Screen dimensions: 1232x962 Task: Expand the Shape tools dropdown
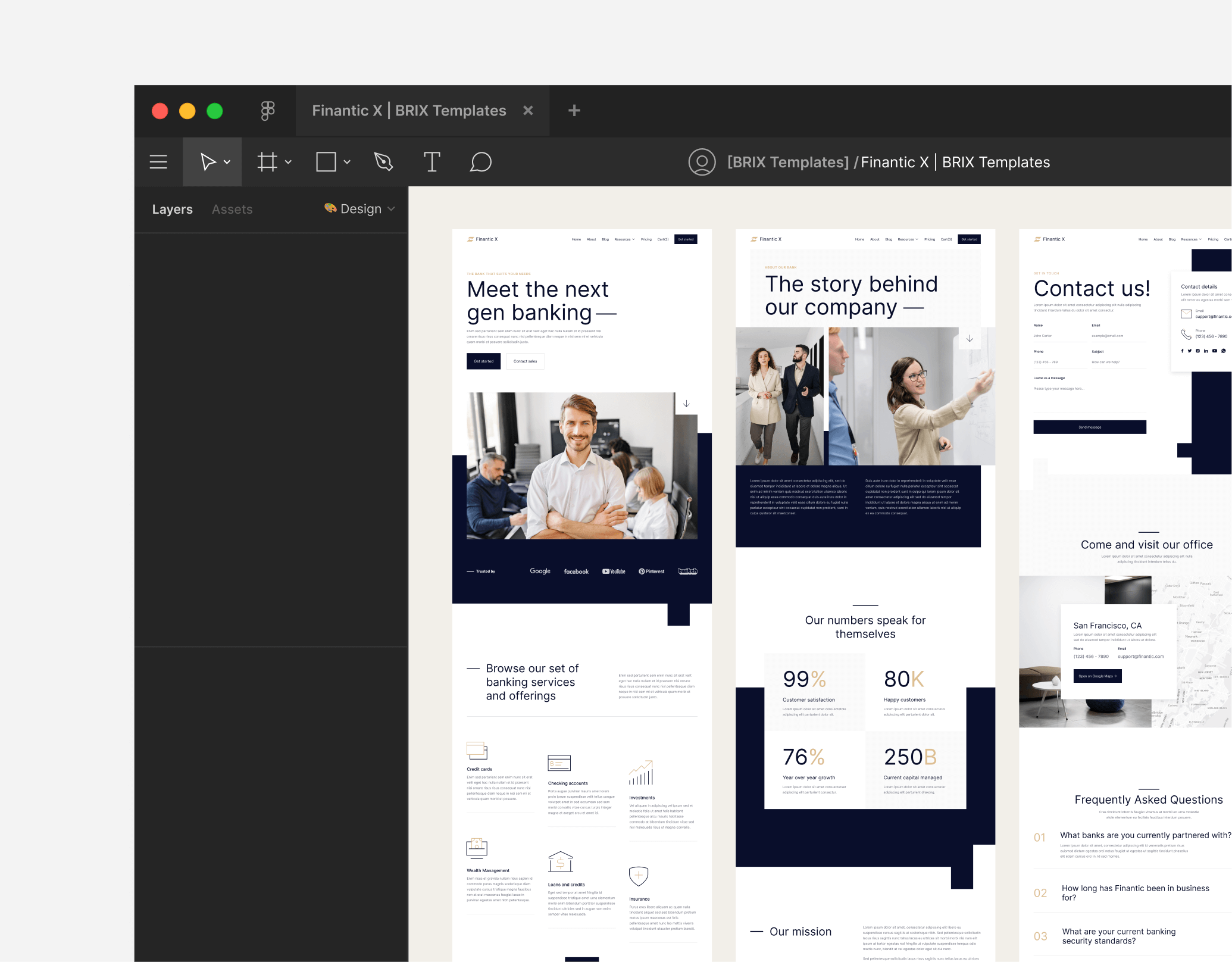coord(348,161)
